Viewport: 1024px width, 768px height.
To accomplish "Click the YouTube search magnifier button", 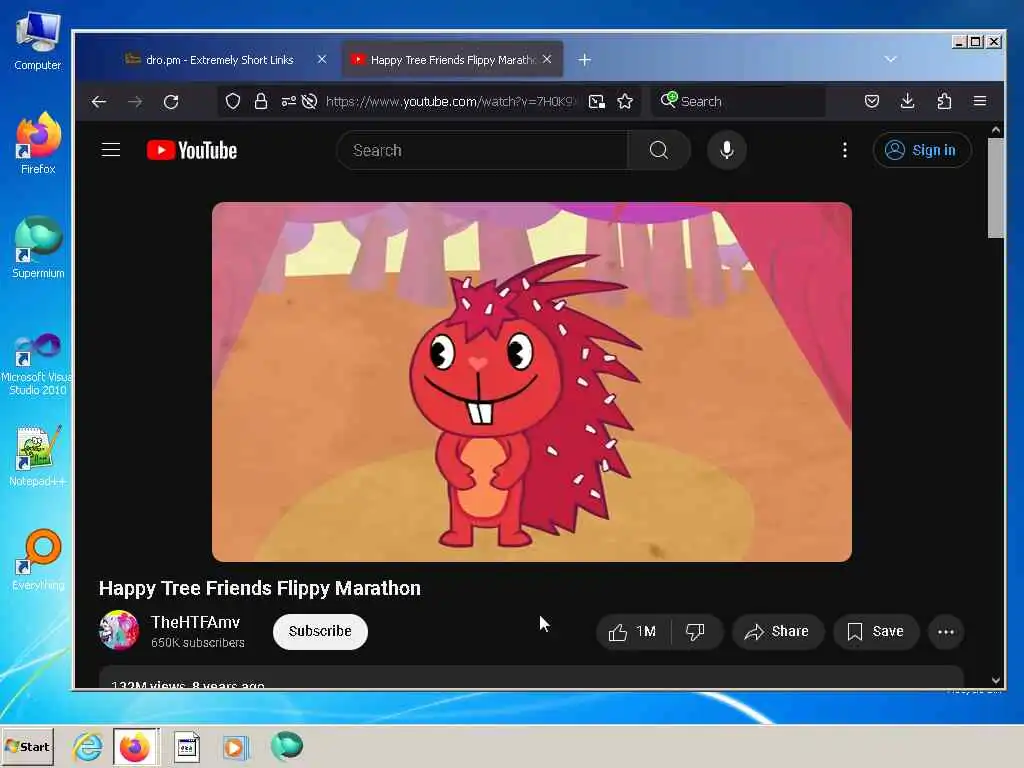I will (x=659, y=150).
